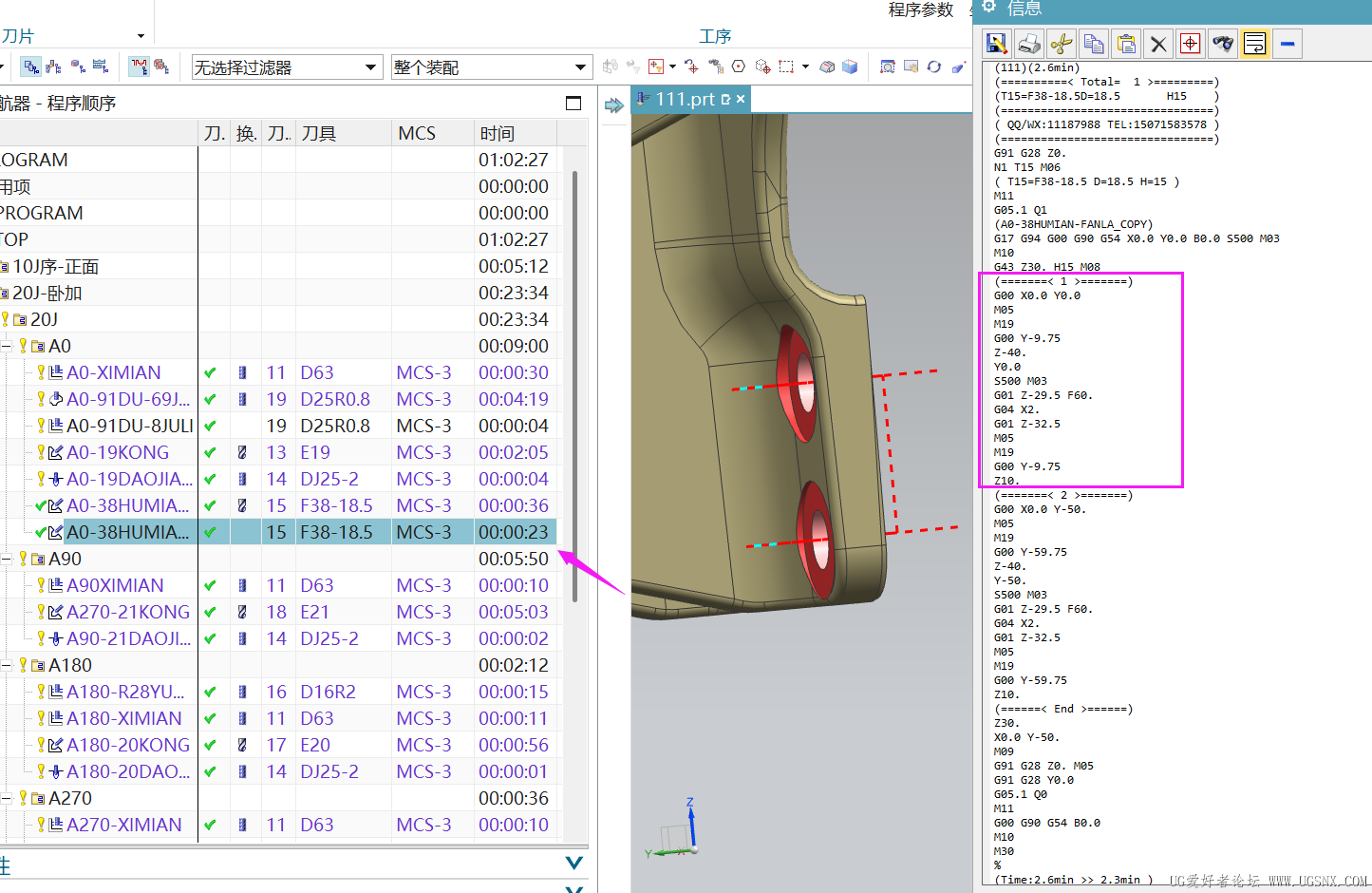
Task: Collapse the A270 program group
Action: pyautogui.click(x=8, y=798)
